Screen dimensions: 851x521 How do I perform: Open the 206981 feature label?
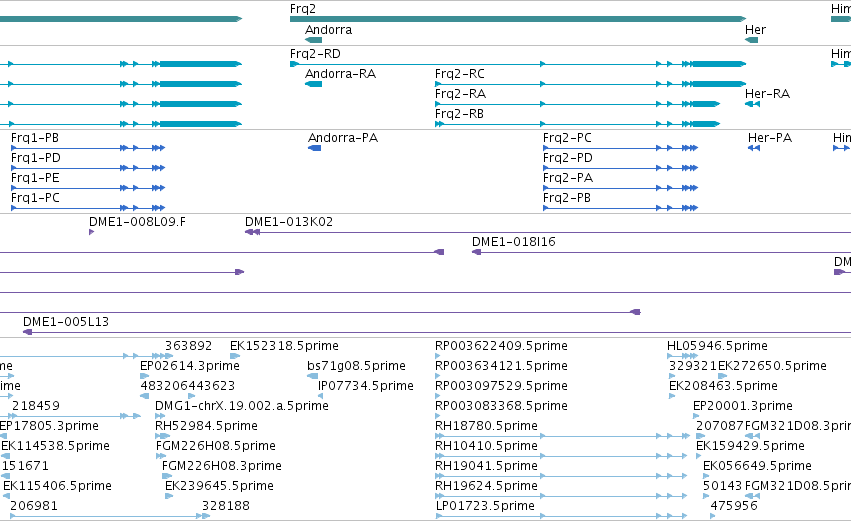[x=34, y=506]
